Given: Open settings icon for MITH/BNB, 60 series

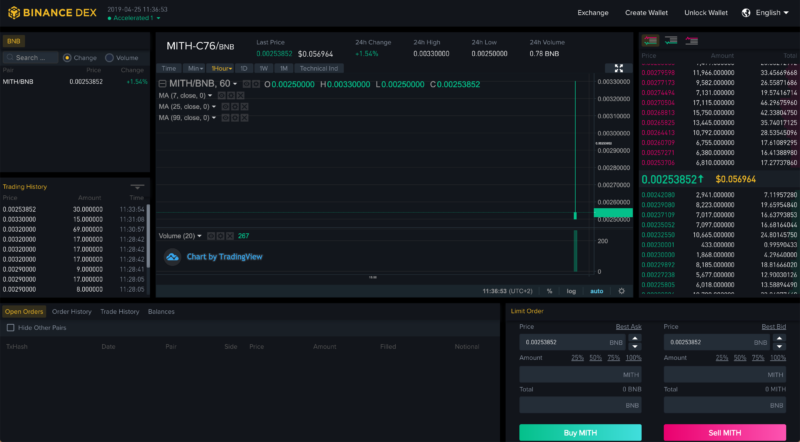Looking at the screenshot, I should pyautogui.click(x=256, y=84).
